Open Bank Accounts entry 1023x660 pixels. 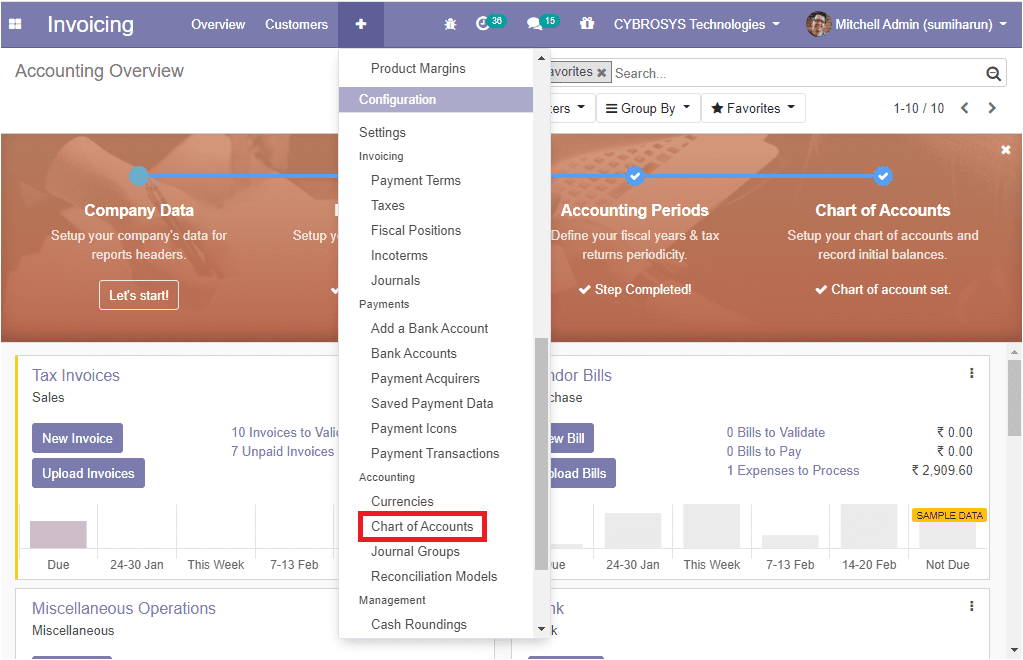click(x=414, y=353)
